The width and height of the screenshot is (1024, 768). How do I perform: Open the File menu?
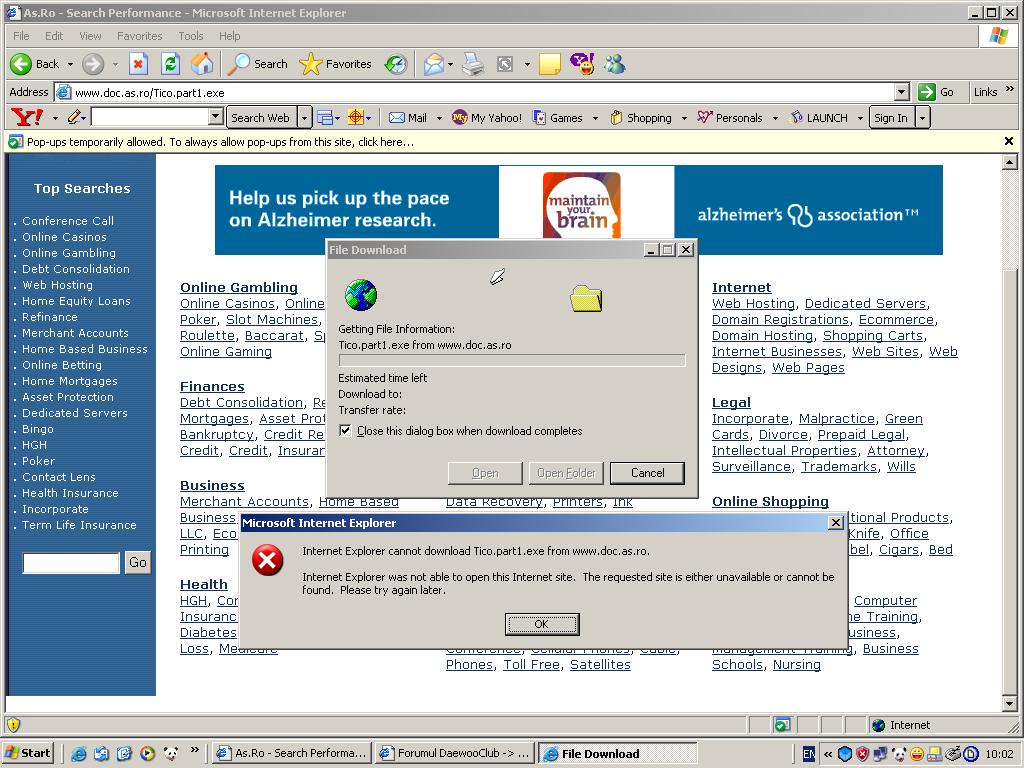(x=21, y=36)
